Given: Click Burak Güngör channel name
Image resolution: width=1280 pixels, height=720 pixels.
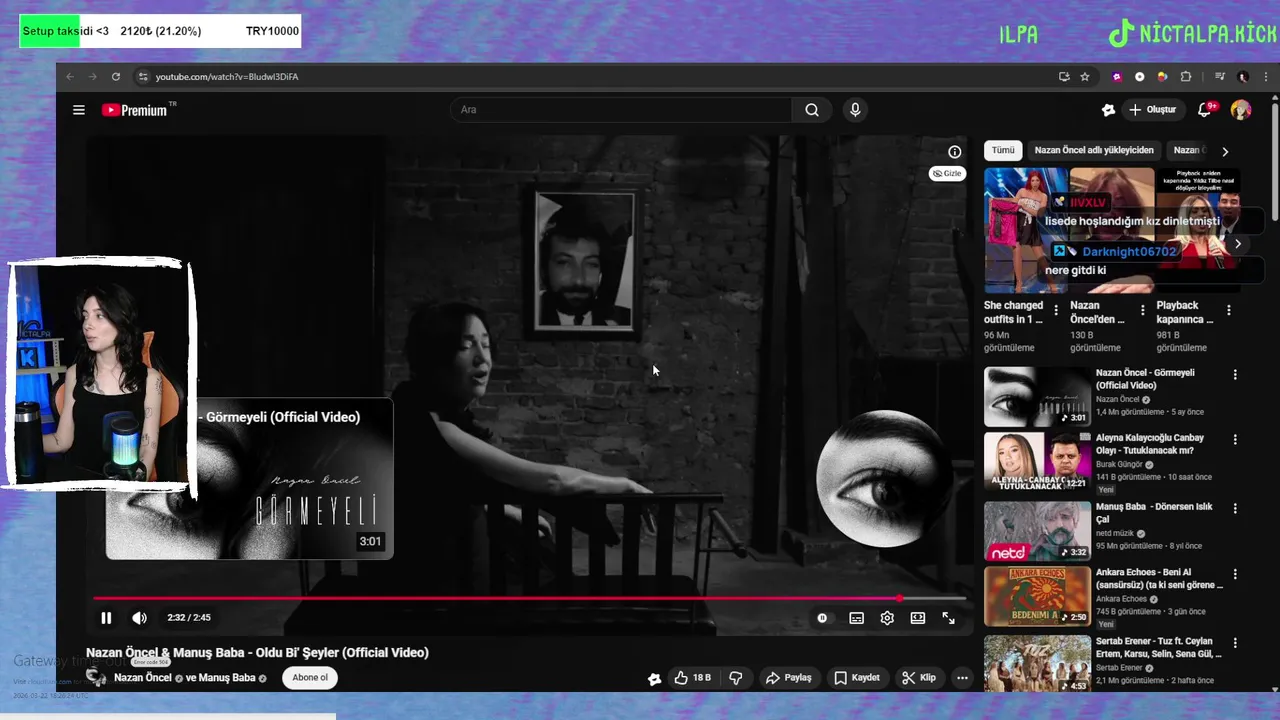Looking at the screenshot, I should (1120, 465).
